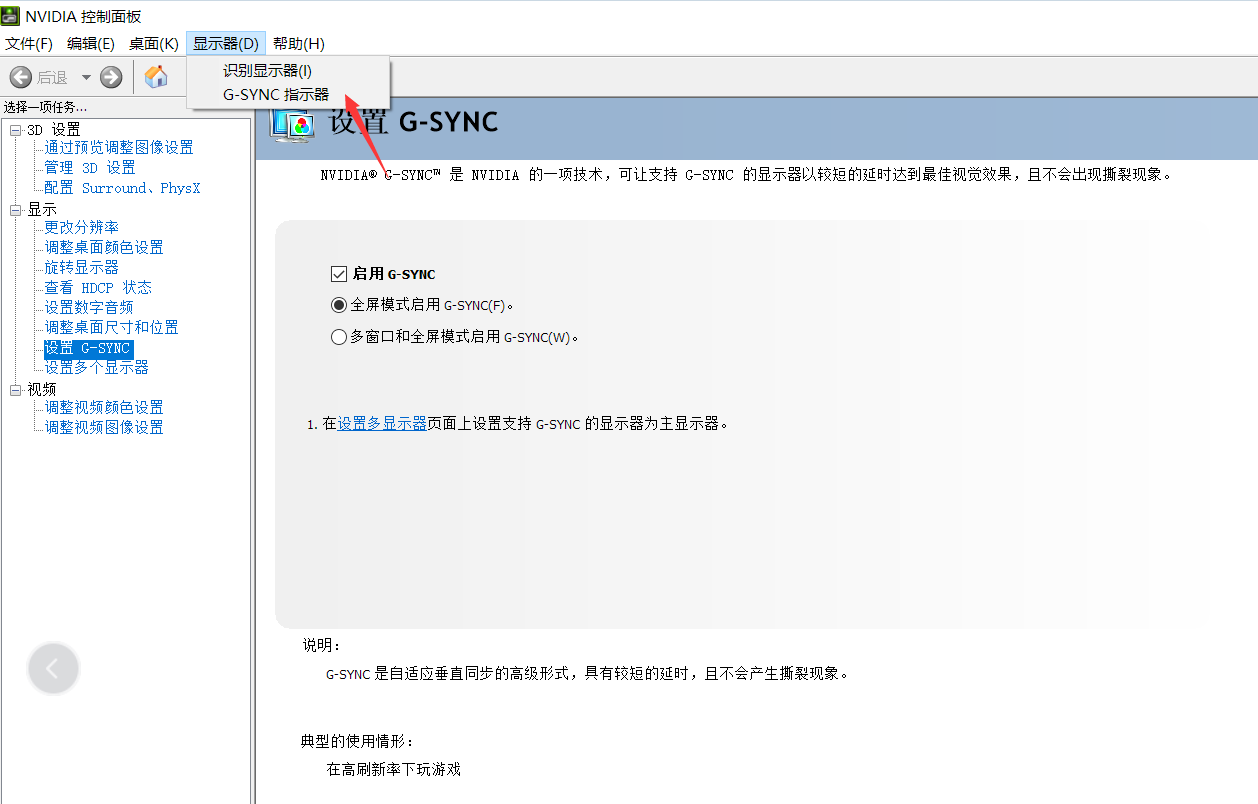The width and height of the screenshot is (1258, 804).
Task: Click the 后退 label in toolbar
Action: (53, 77)
